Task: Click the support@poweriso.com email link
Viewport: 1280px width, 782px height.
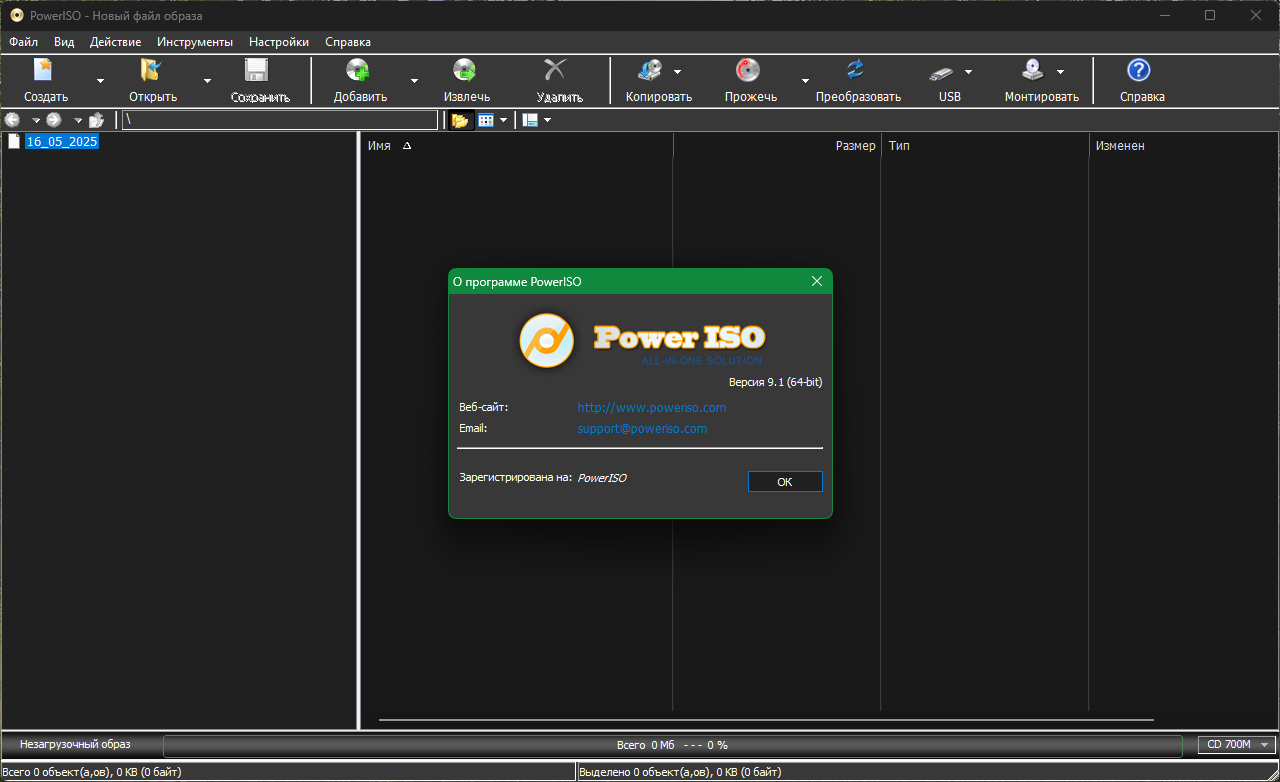Action: [642, 428]
